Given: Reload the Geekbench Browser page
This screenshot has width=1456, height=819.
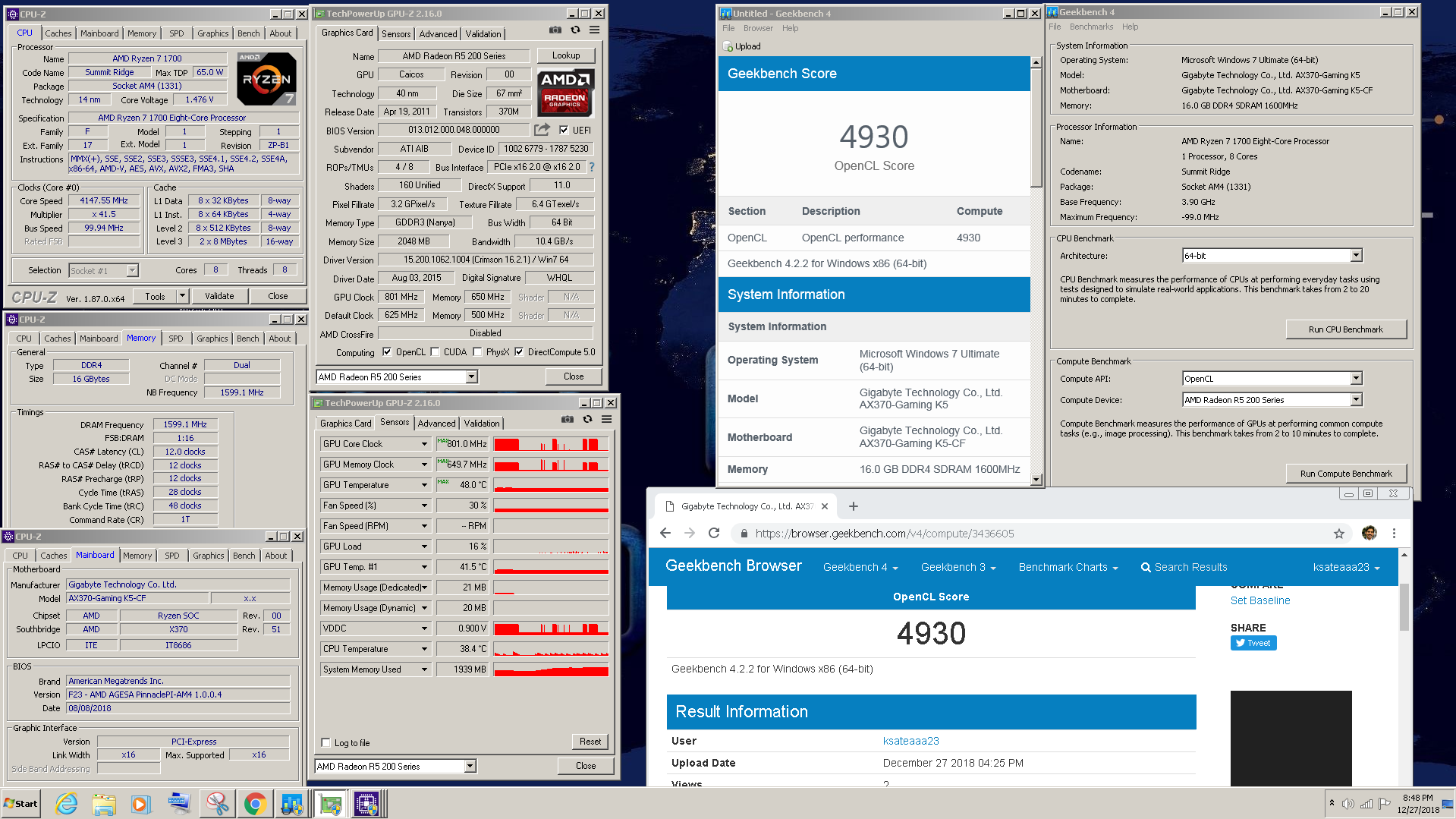Looking at the screenshot, I should pos(714,534).
